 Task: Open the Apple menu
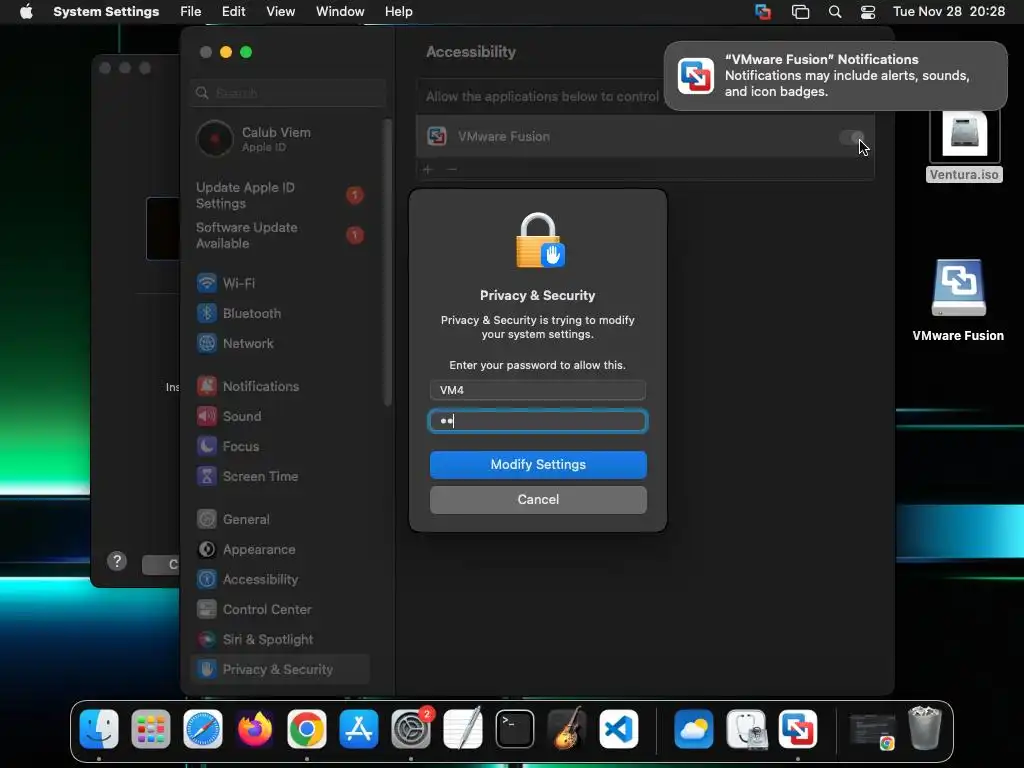click(x=26, y=12)
